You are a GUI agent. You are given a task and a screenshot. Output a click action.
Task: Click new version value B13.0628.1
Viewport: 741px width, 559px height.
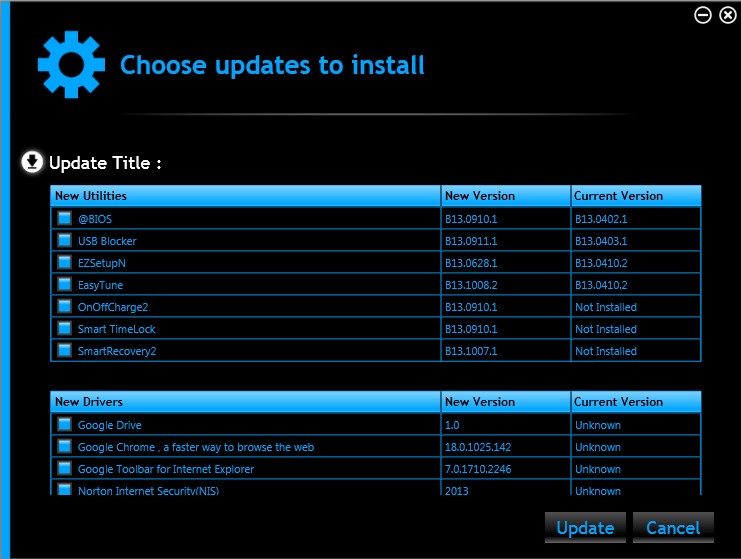(471, 263)
